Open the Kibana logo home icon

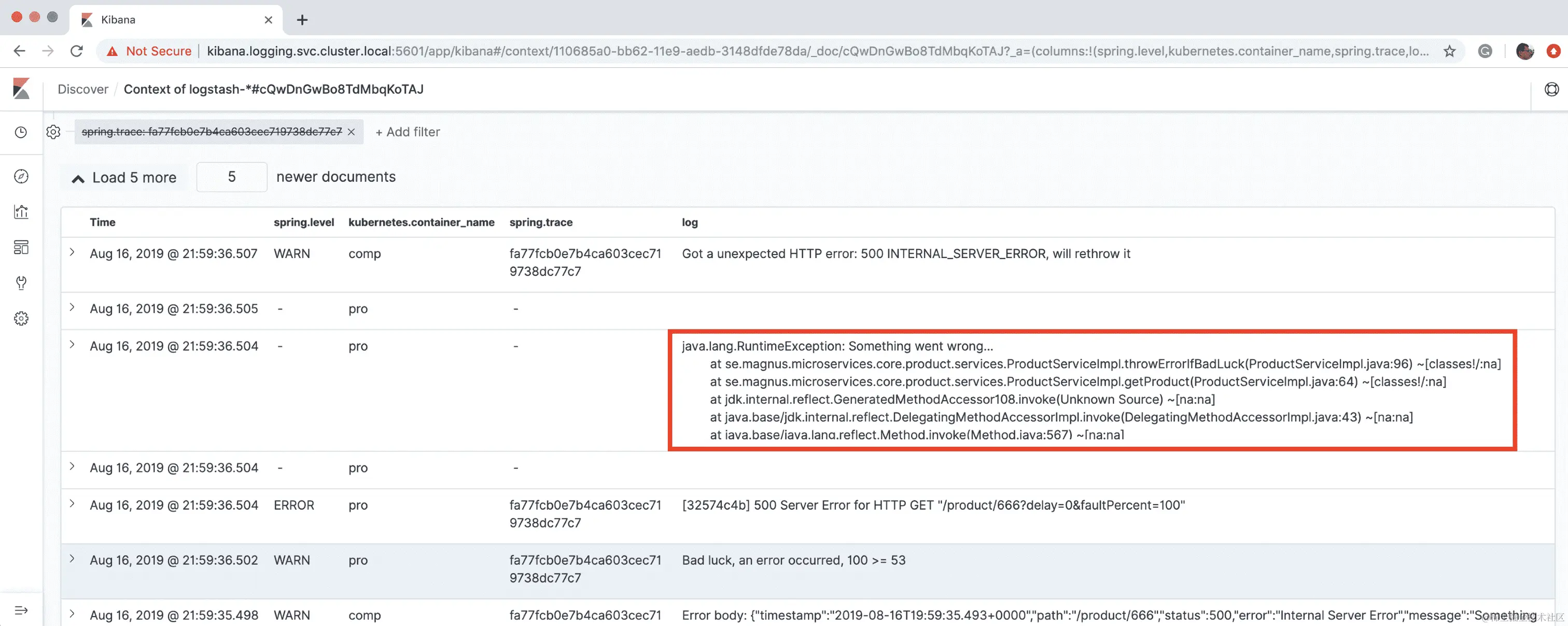(21, 89)
